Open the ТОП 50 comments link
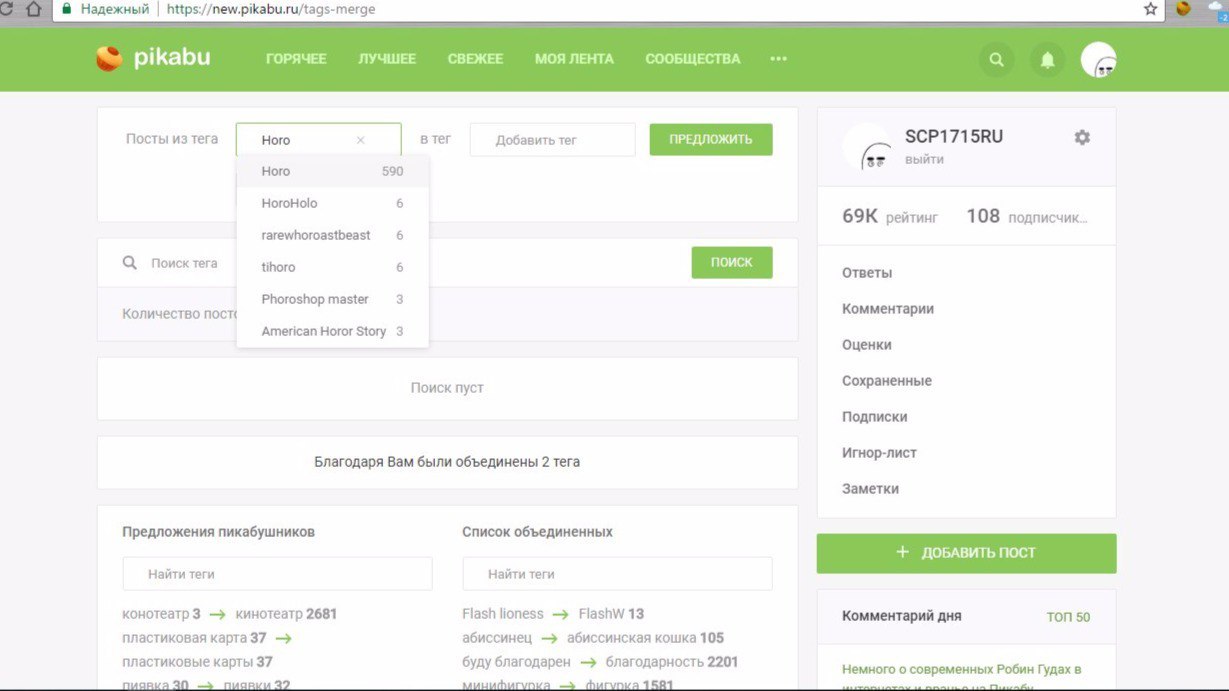Screen dimensions: 1229x691 click(1068, 617)
